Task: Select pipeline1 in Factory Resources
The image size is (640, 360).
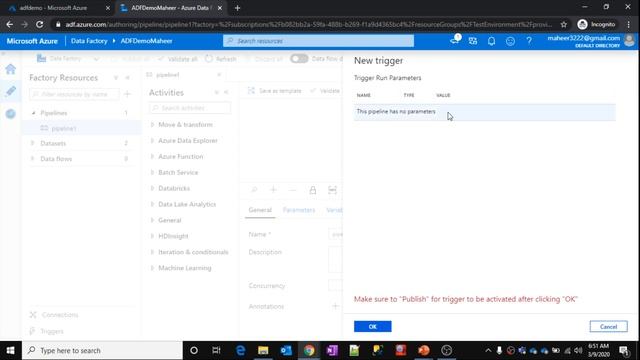Action: (64, 128)
